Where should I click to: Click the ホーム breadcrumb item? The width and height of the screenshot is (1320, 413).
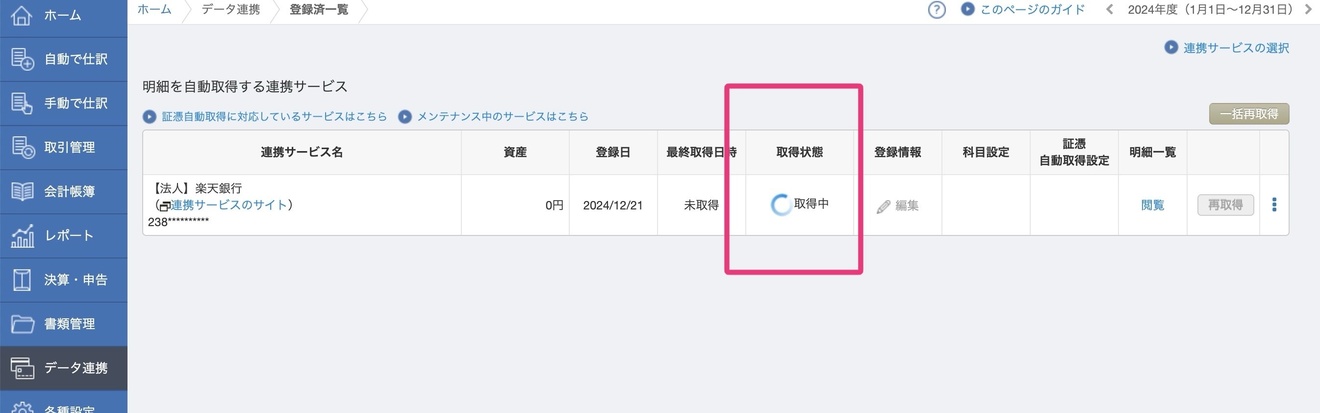click(154, 9)
